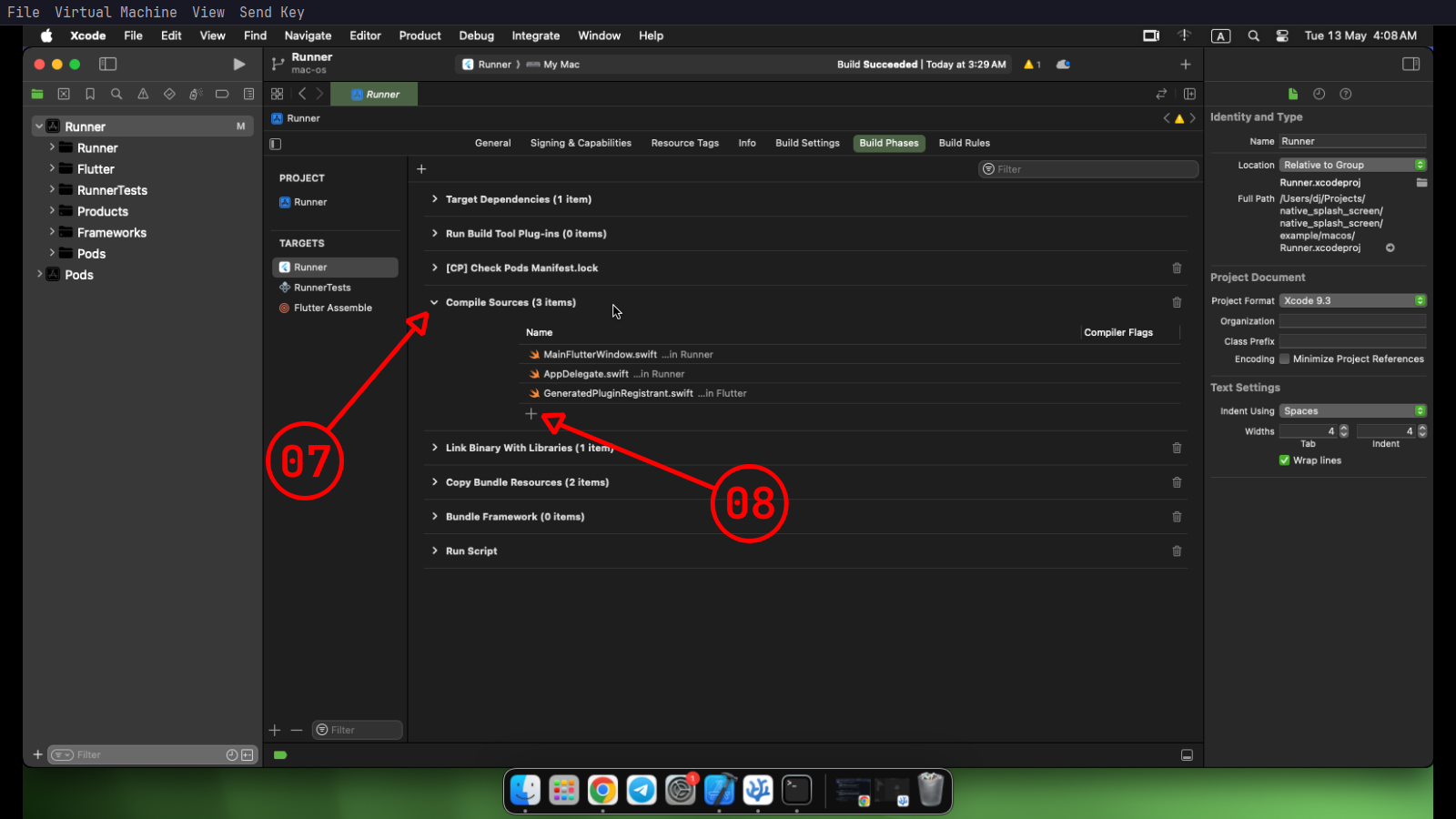Switch to the Build Rules tab

tap(964, 143)
